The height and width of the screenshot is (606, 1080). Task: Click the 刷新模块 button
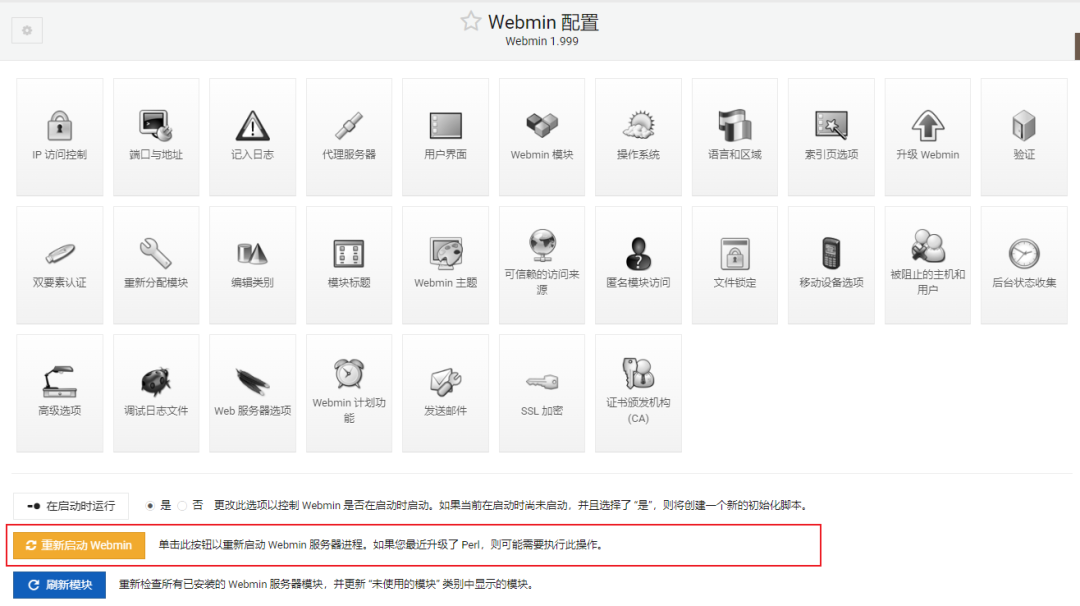click(x=59, y=585)
